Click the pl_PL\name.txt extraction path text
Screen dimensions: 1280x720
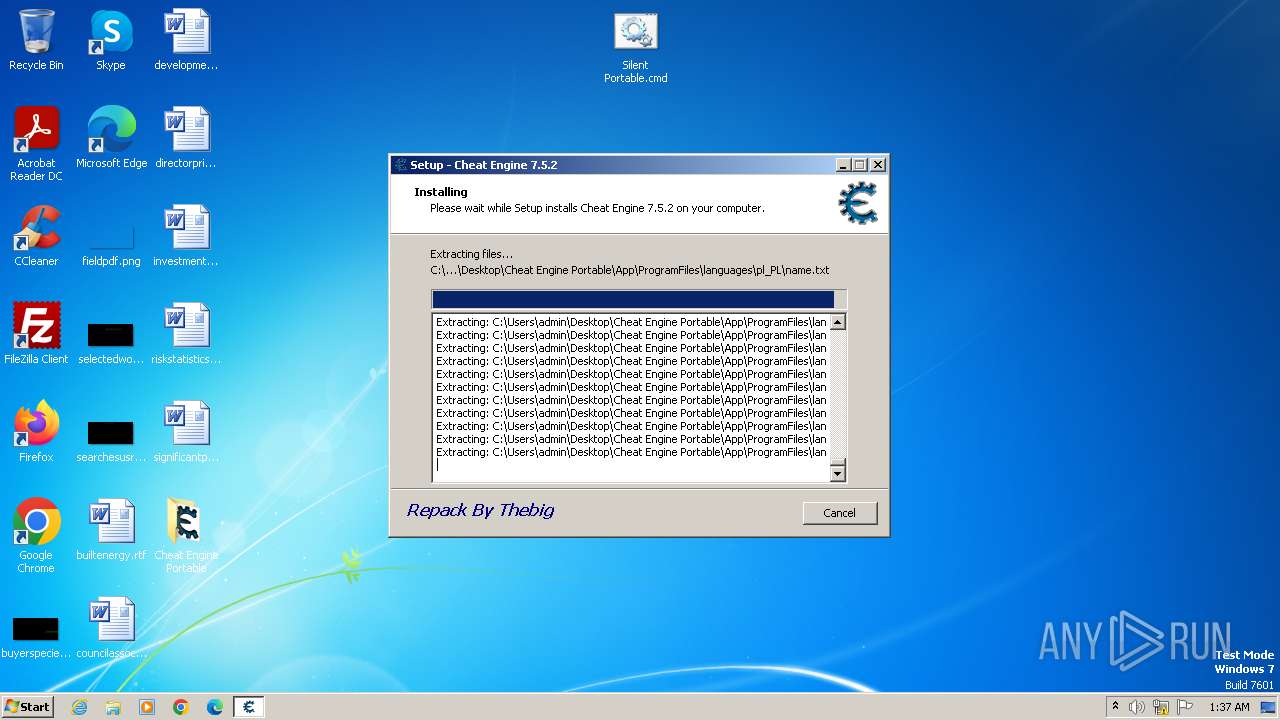[630, 270]
